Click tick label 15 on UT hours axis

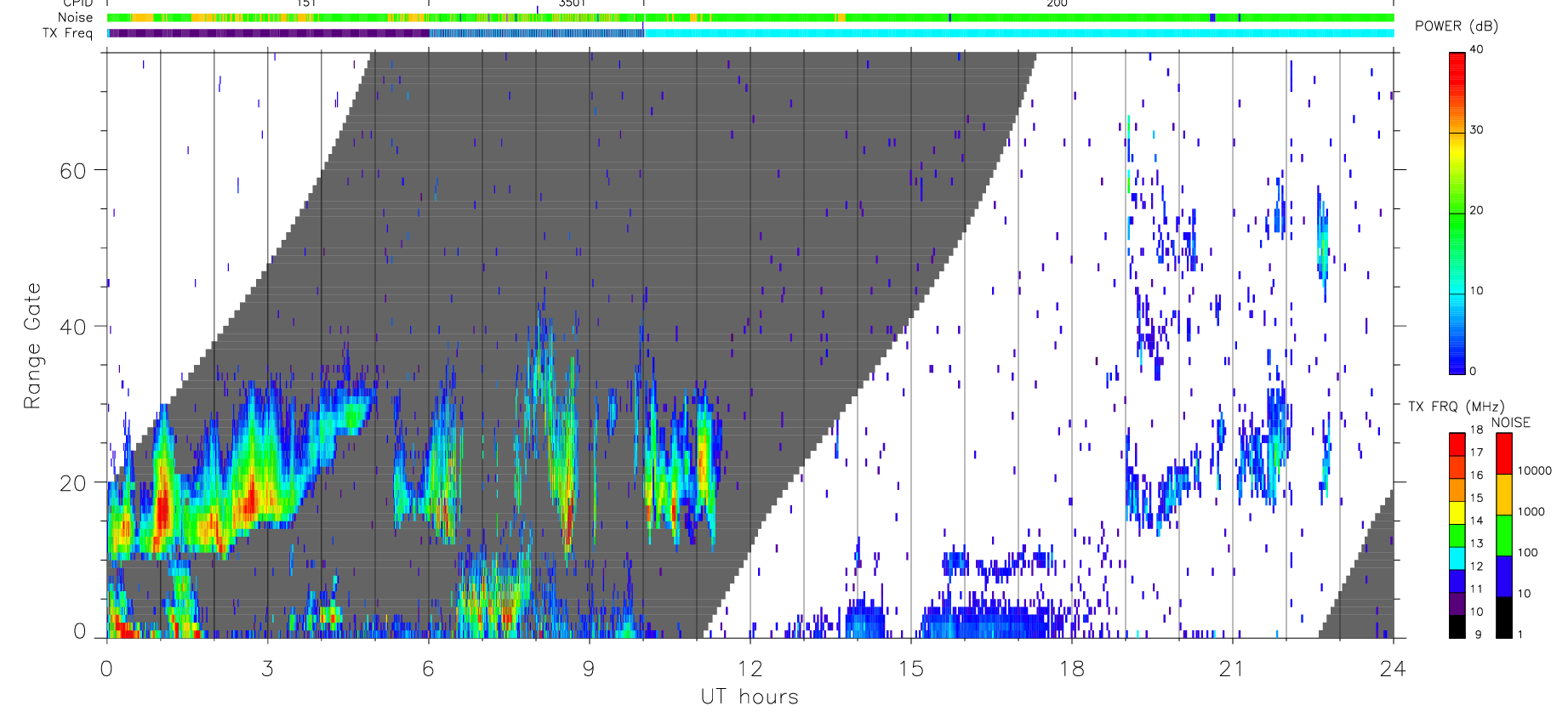pyautogui.click(x=910, y=669)
